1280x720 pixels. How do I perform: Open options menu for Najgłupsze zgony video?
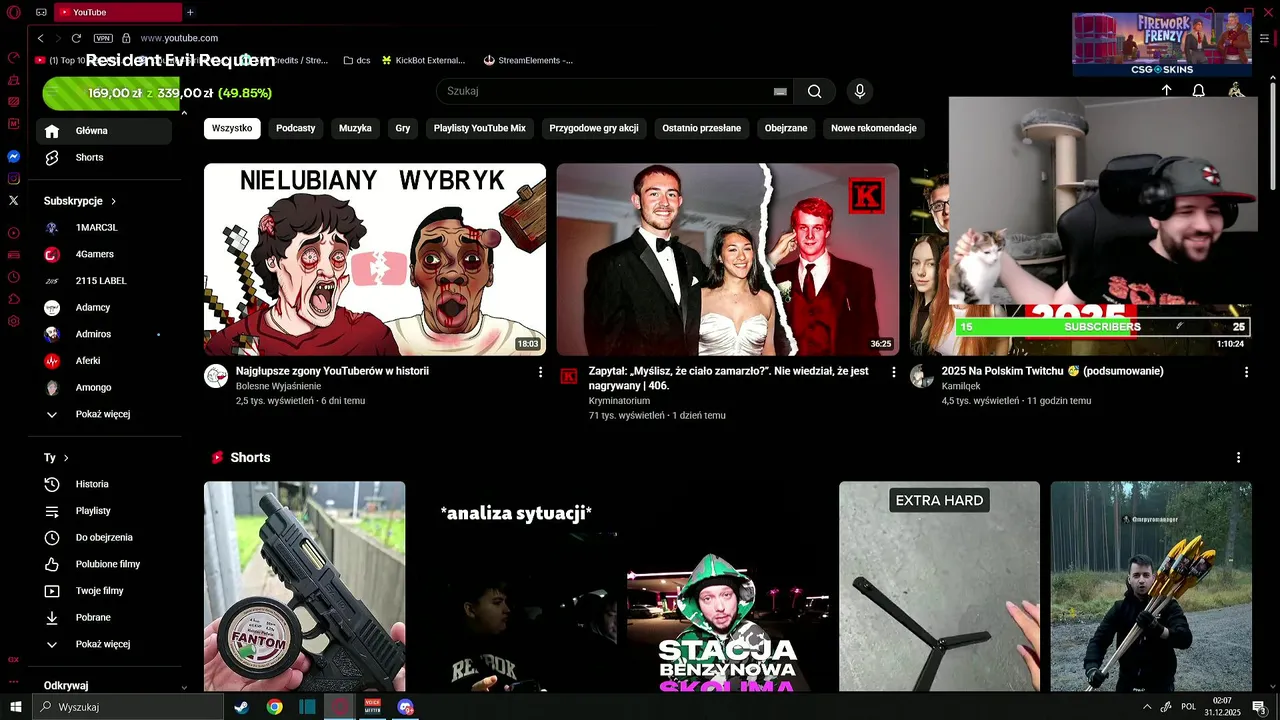click(x=541, y=372)
